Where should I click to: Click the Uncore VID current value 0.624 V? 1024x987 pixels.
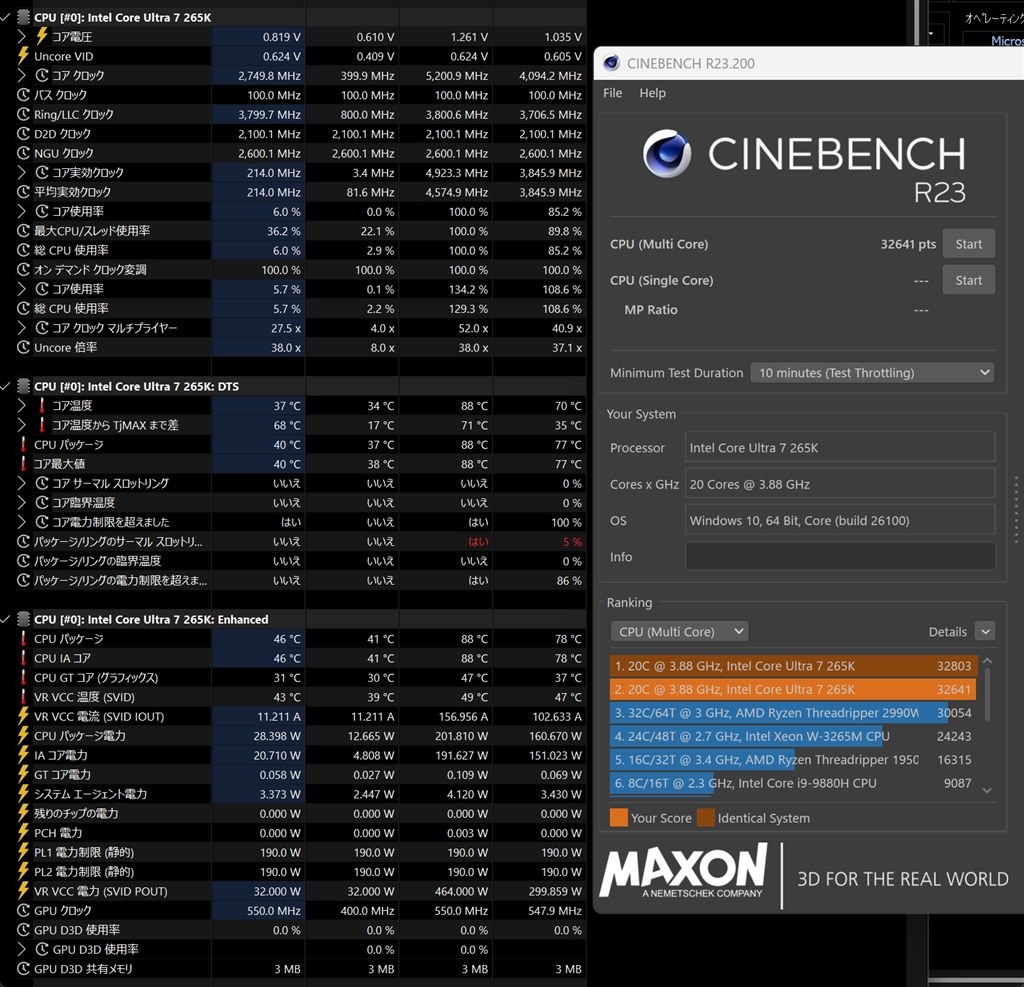coord(281,56)
